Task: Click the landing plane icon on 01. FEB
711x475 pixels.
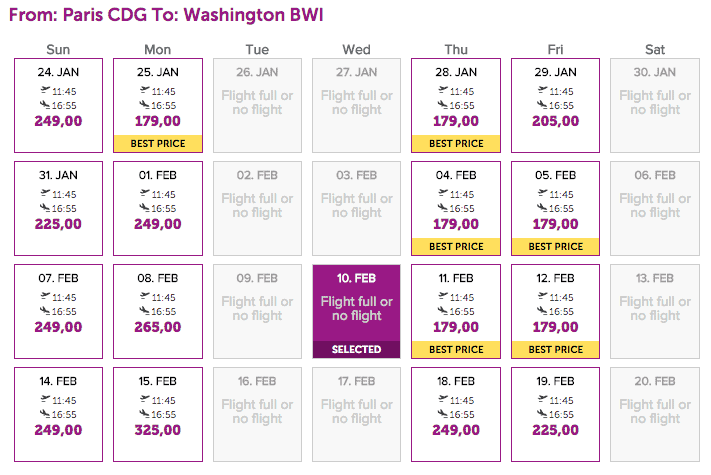Action: [144, 208]
